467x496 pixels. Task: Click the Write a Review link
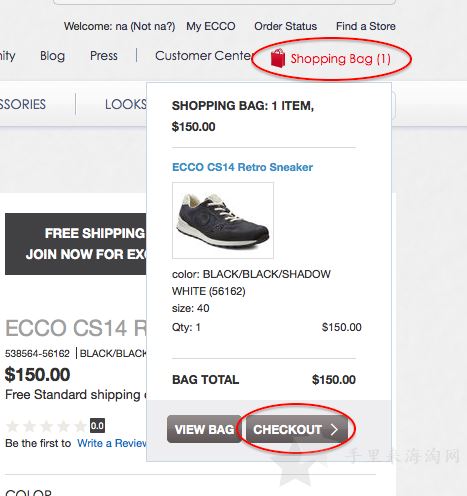(x=112, y=443)
